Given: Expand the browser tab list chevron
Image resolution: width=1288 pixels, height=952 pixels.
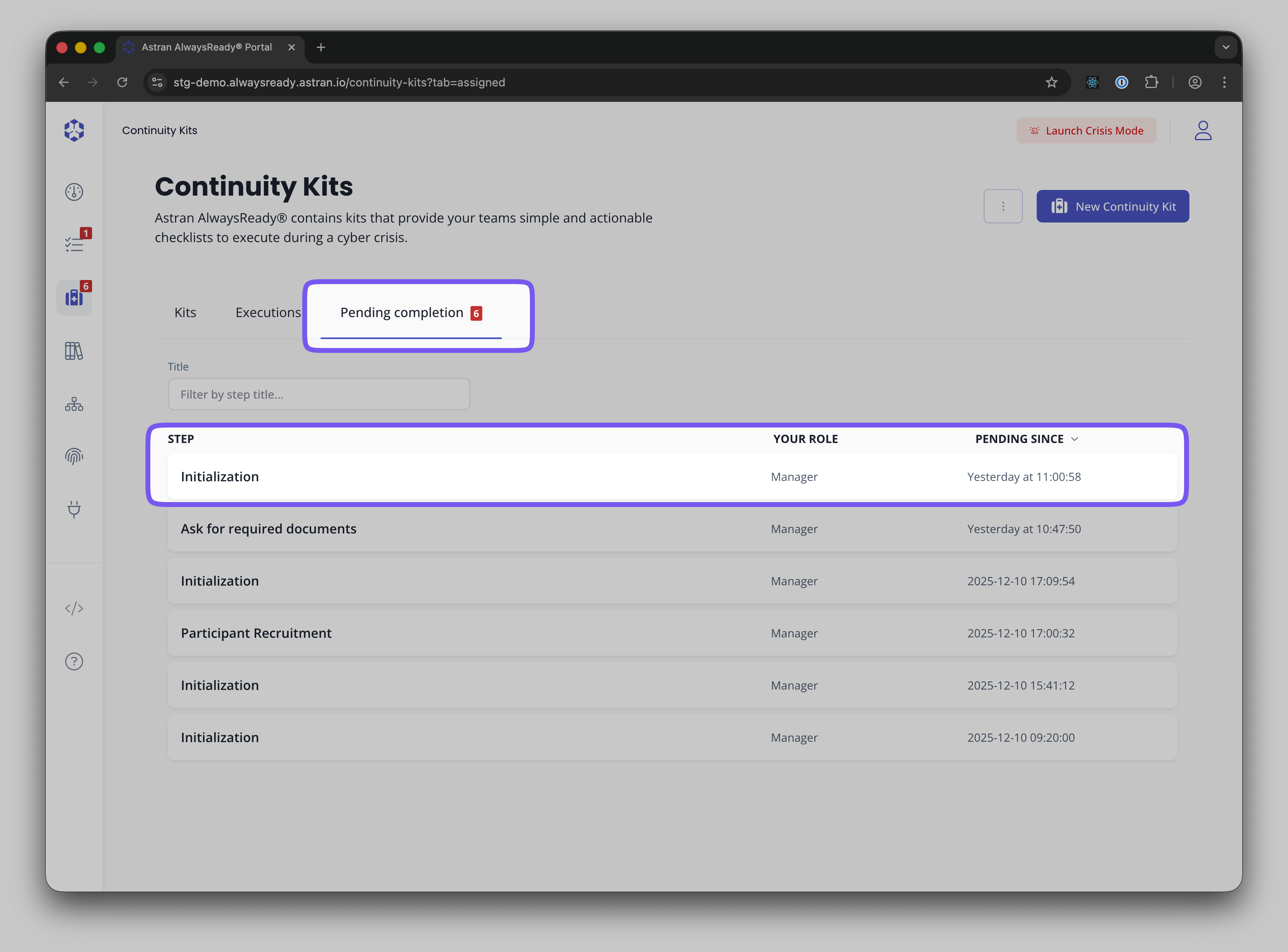Looking at the screenshot, I should [1226, 47].
